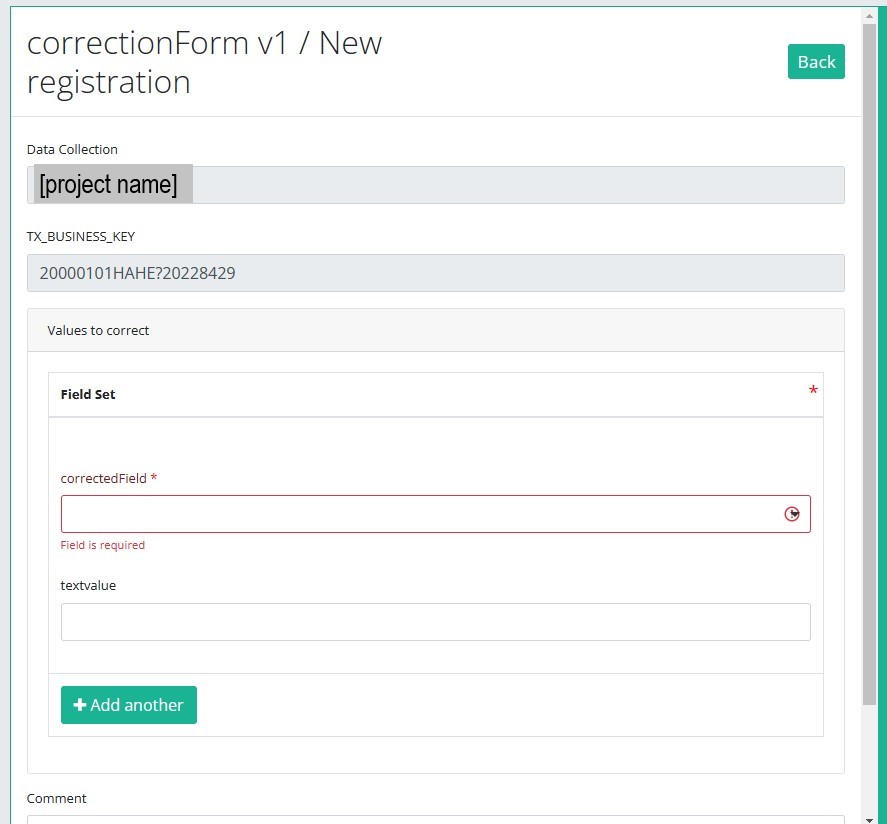The height and width of the screenshot is (824, 887).
Task: Click the Field is required error message
Action: pos(102,545)
